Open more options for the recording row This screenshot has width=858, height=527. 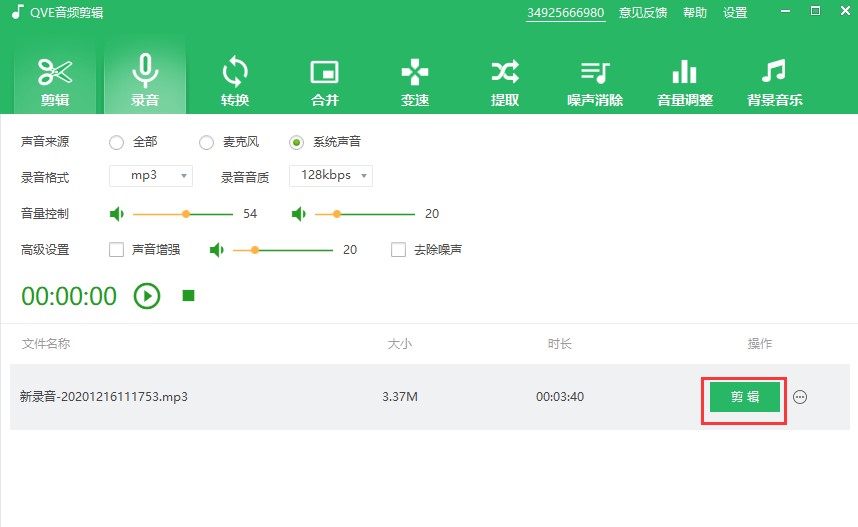[x=800, y=397]
